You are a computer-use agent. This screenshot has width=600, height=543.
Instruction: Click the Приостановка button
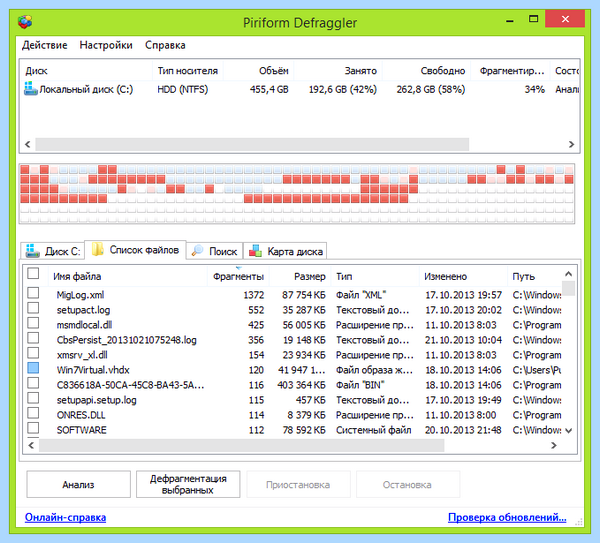[x=298, y=484]
